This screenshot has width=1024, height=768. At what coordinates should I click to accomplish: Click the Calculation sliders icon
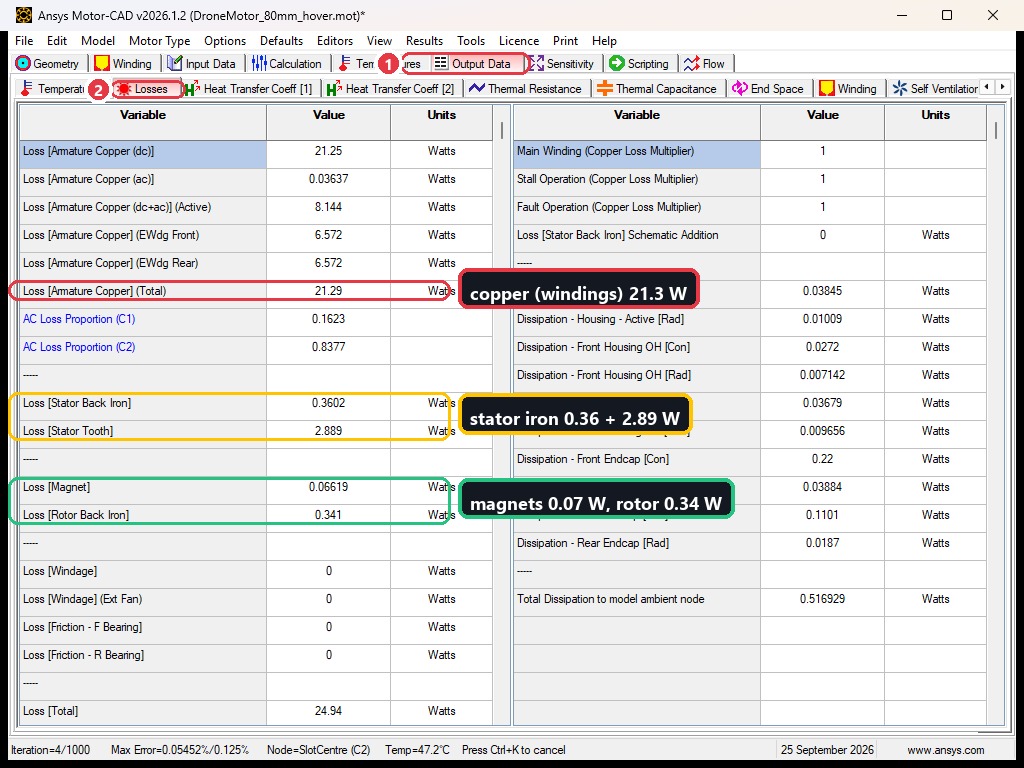(x=259, y=63)
